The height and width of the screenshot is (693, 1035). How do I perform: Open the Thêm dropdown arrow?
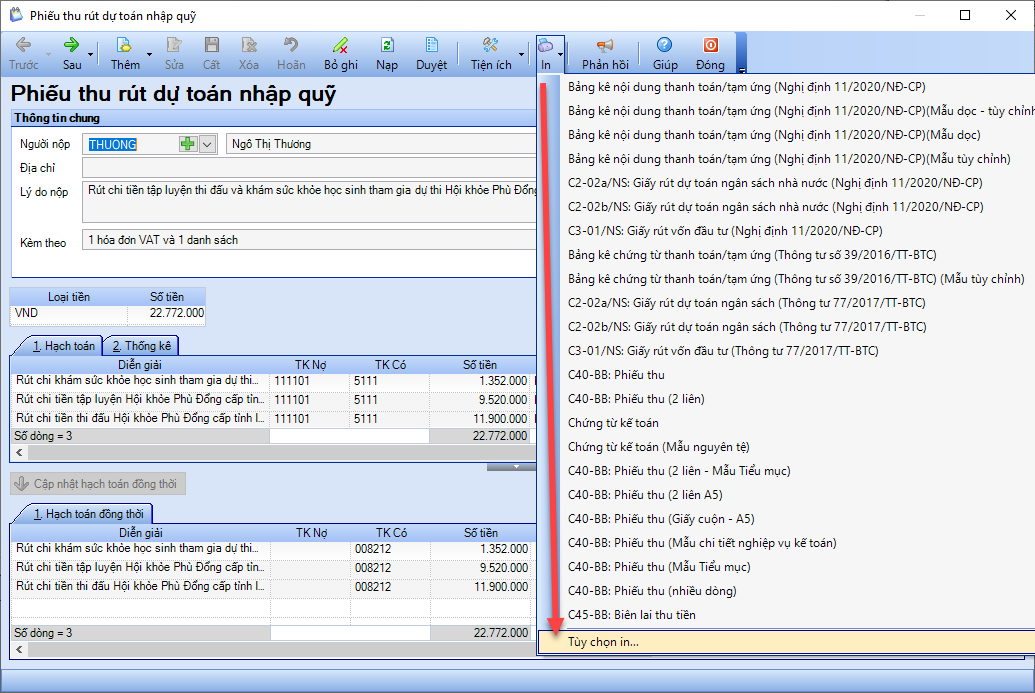(x=150, y=54)
